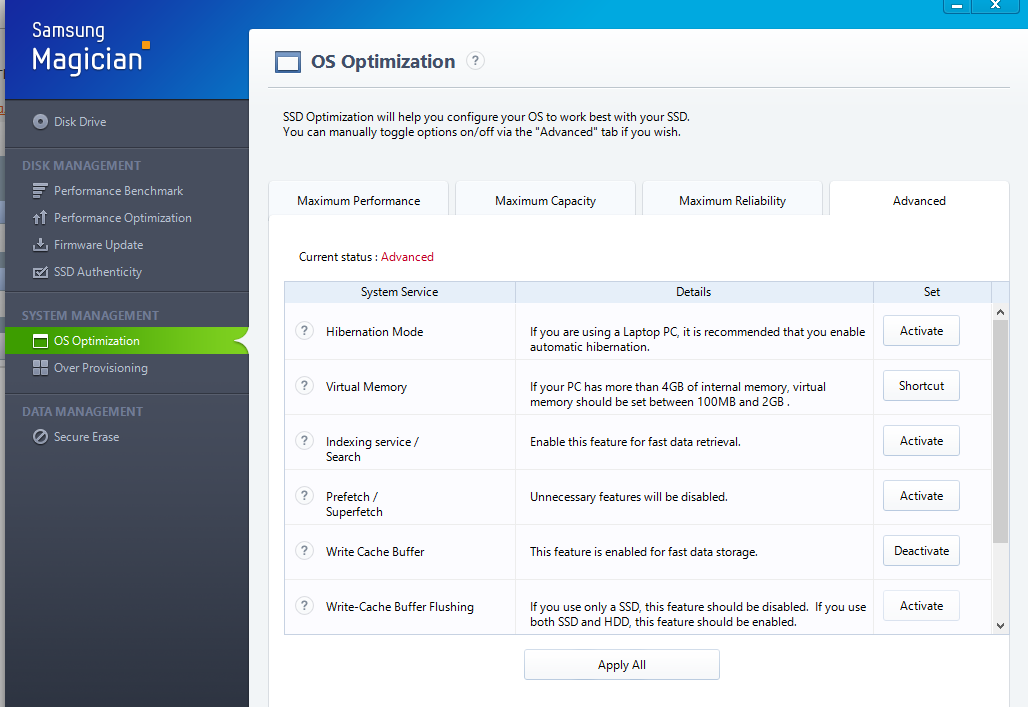
Task: Open help for Prefetch / Superfetch
Action: point(304,495)
